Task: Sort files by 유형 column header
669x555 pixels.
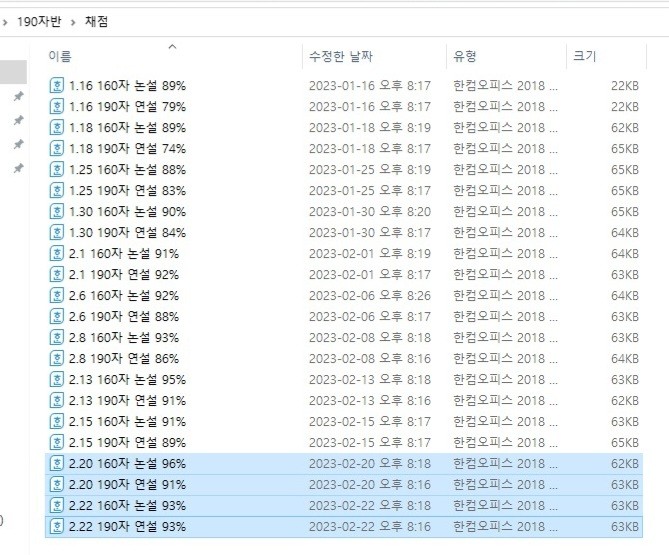Action: coord(465,57)
